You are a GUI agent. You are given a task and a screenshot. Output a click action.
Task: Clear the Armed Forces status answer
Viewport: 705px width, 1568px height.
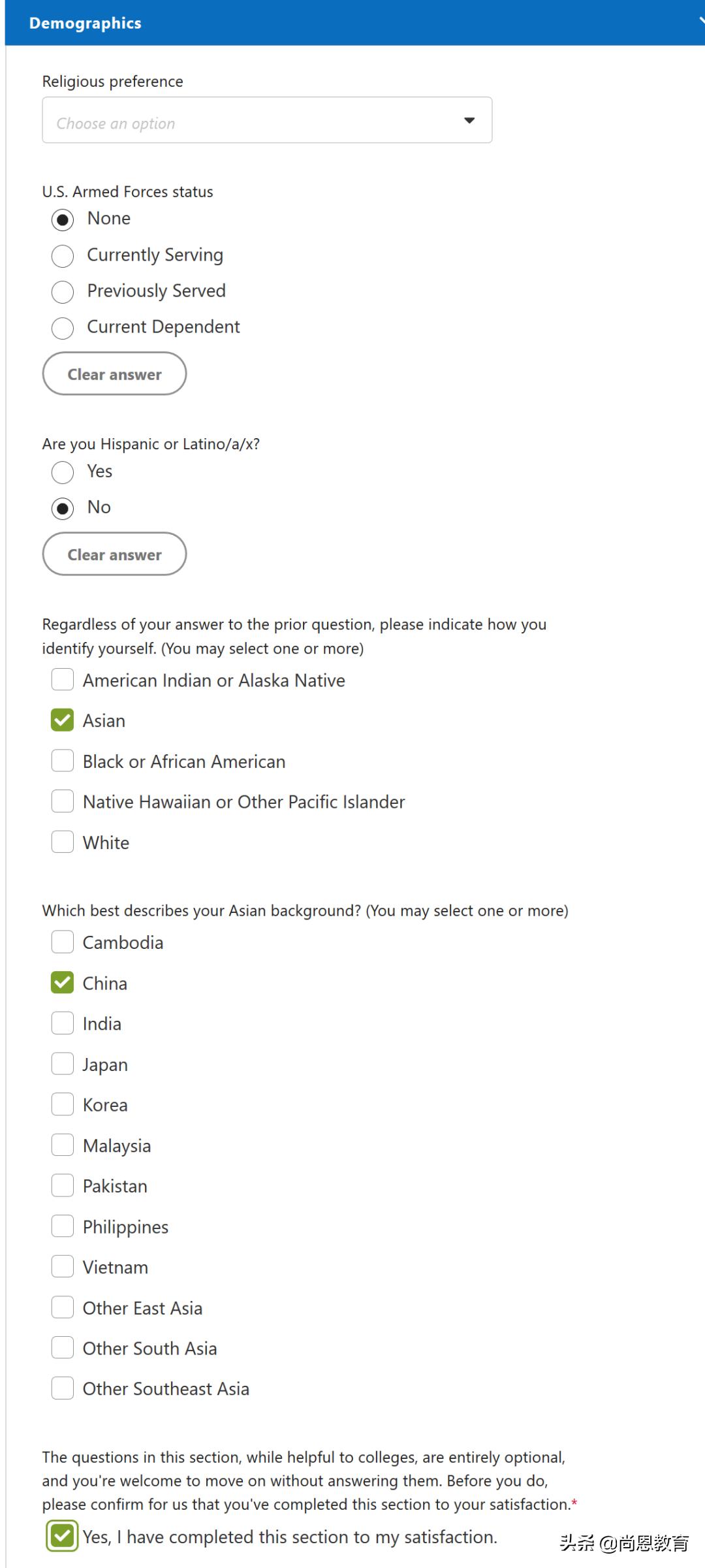coord(114,374)
